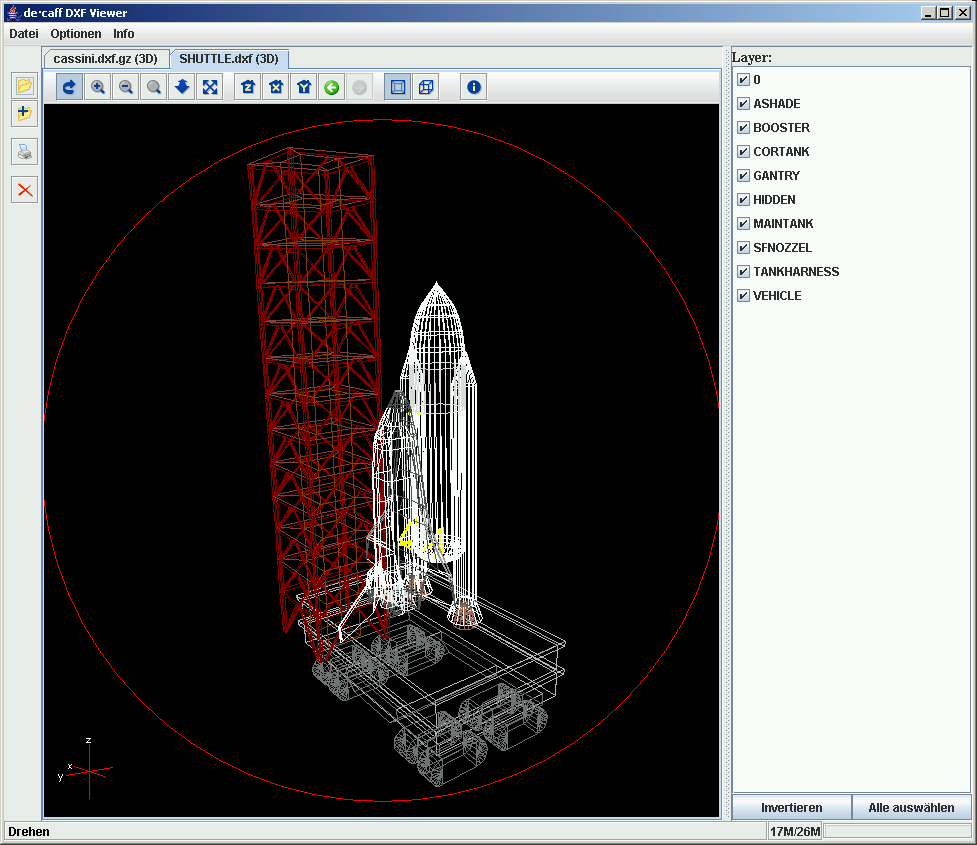The width and height of the screenshot is (977, 845).
Task: Click the Invertieren button
Action: (x=791, y=807)
